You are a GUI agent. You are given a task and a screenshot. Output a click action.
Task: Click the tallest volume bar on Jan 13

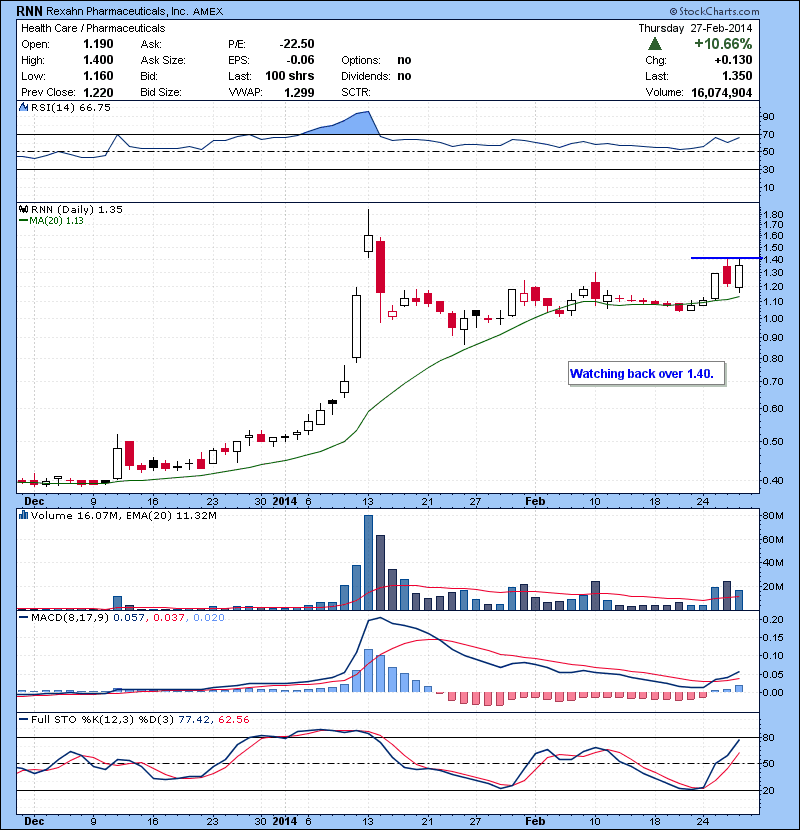click(368, 562)
